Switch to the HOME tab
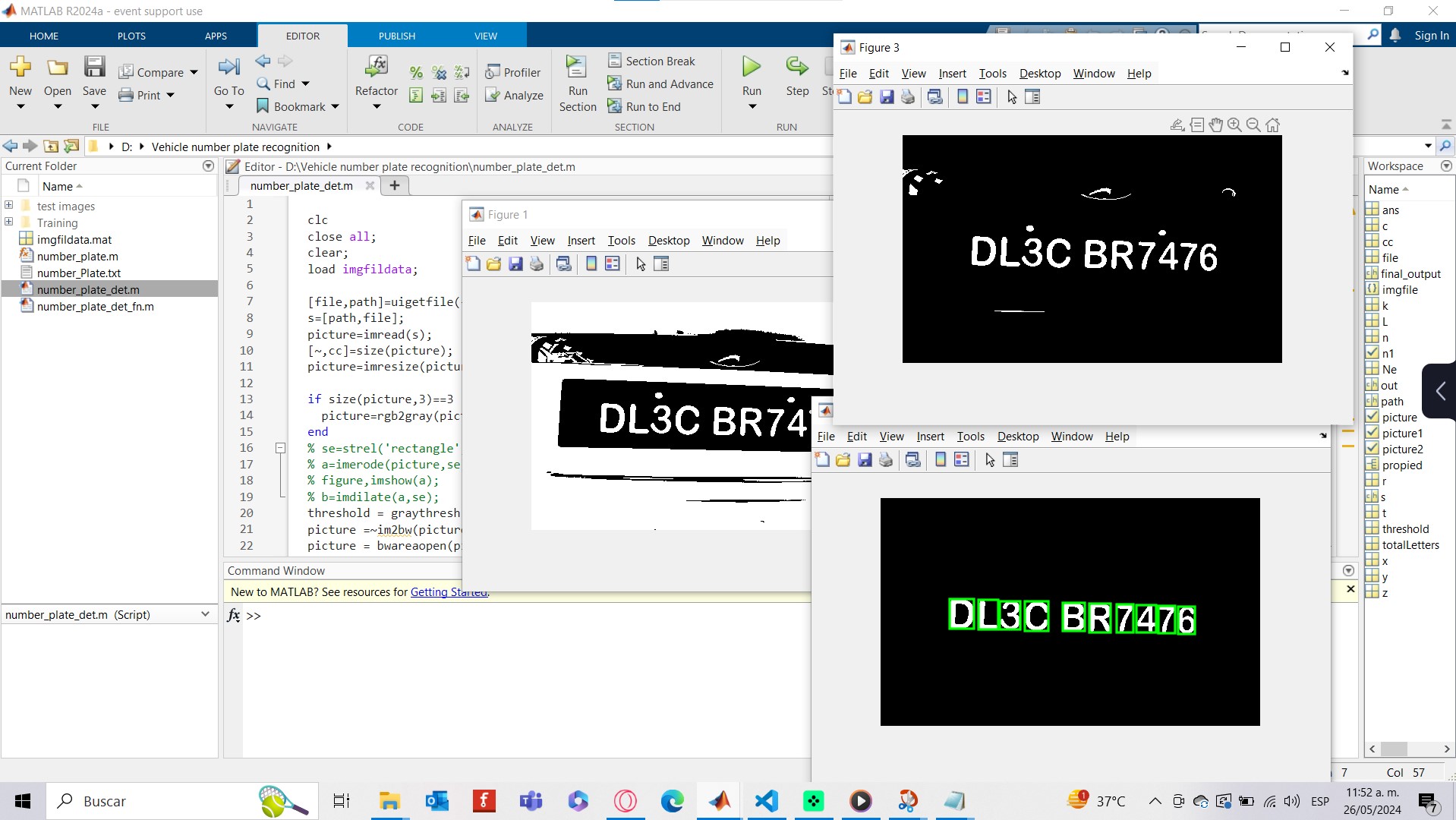This screenshot has height=820, width=1456. 44,36
